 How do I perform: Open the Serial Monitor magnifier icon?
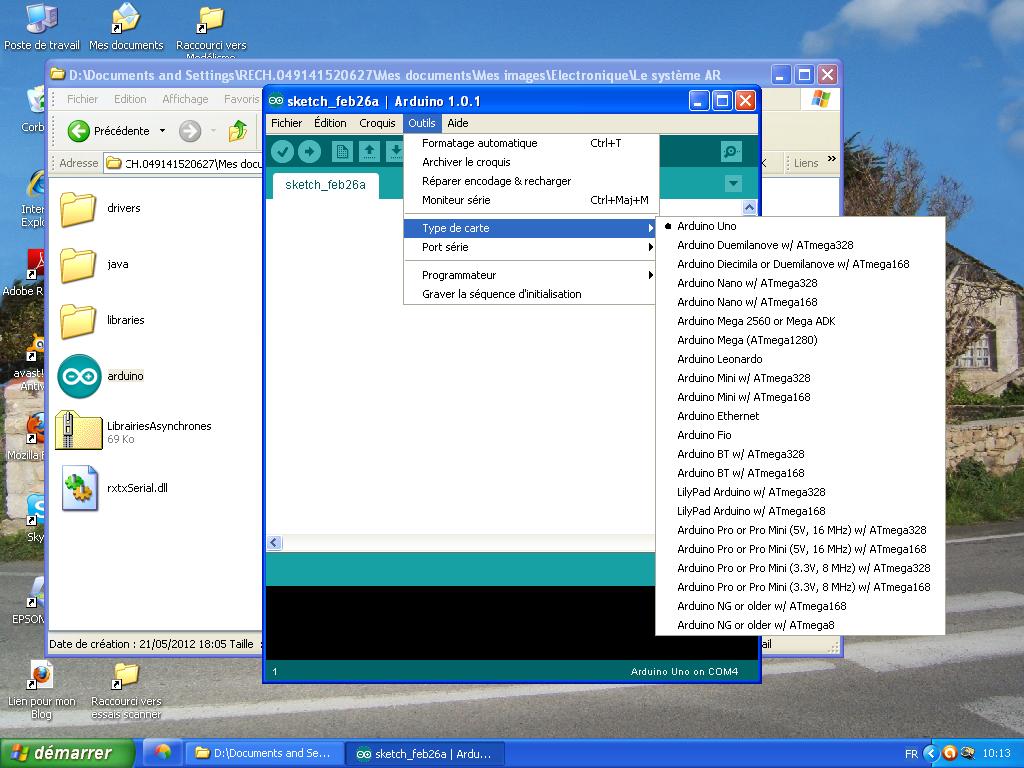click(731, 151)
